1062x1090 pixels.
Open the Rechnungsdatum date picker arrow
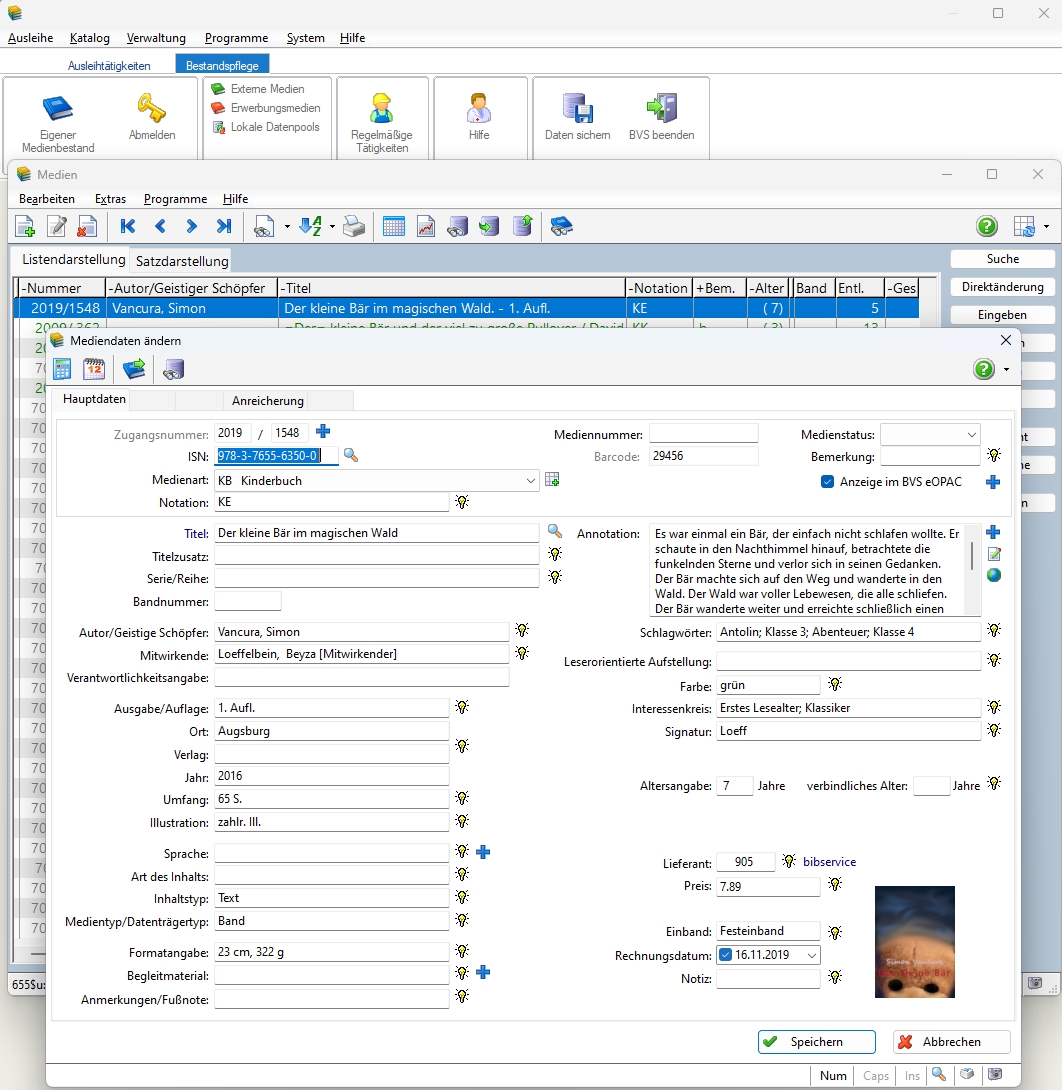pyautogui.click(x=811, y=955)
